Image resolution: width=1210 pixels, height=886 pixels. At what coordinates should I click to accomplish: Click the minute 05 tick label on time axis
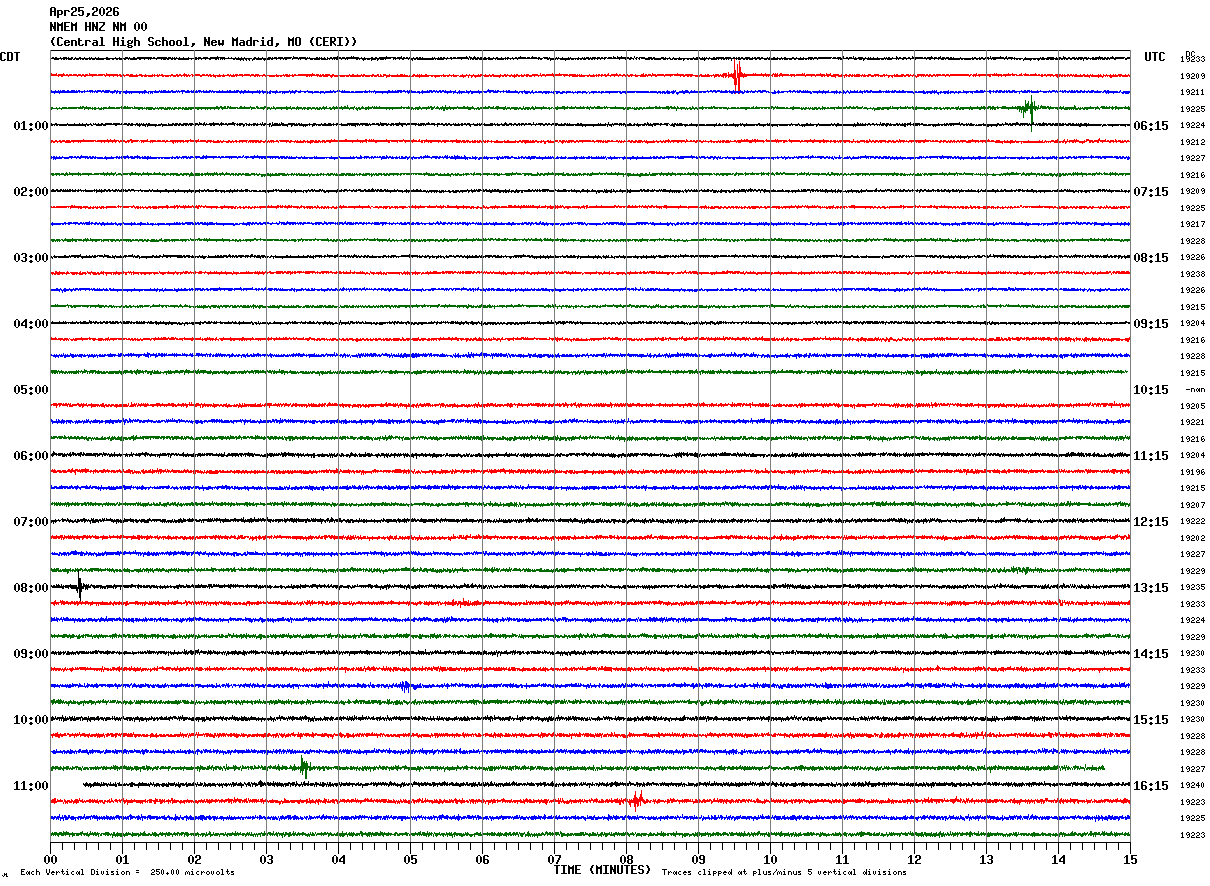point(410,859)
